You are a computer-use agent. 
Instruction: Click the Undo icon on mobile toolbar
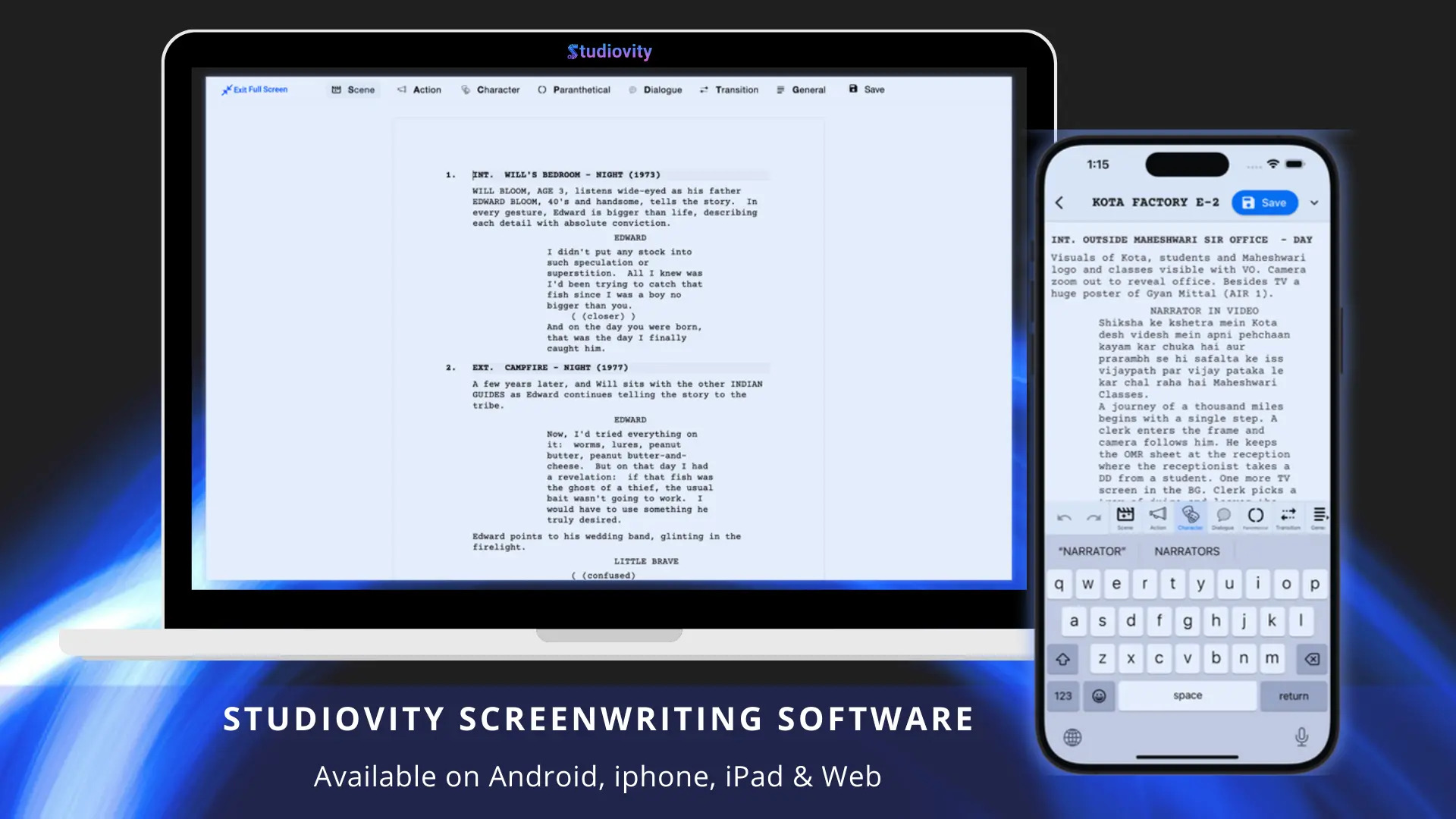click(x=1064, y=516)
